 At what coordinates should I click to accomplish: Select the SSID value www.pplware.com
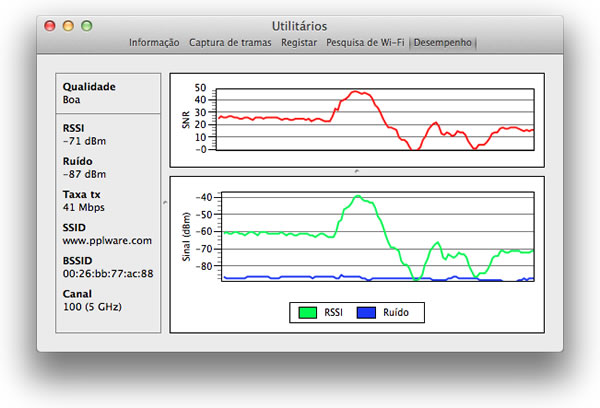pos(107,241)
